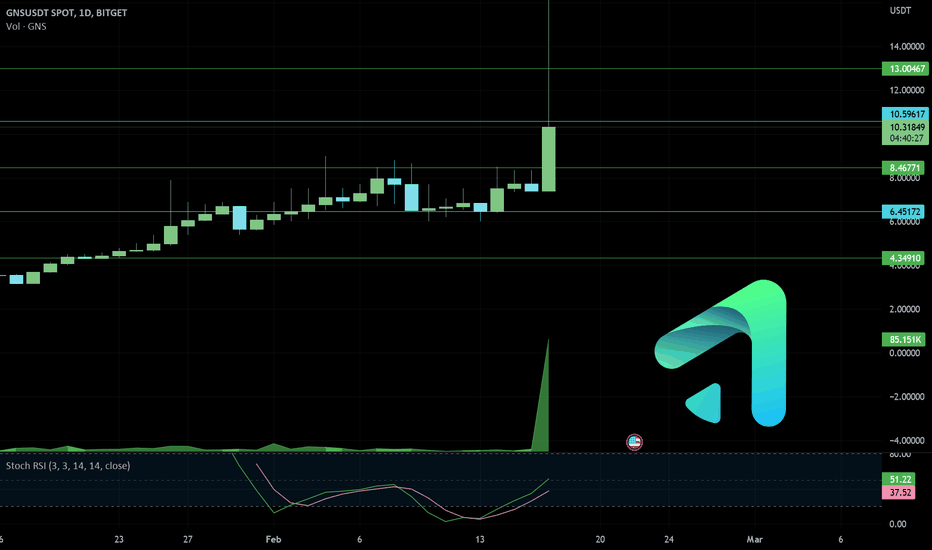Click the 10.59617 blue price label
The width and height of the screenshot is (932, 550).
[x=905, y=114]
